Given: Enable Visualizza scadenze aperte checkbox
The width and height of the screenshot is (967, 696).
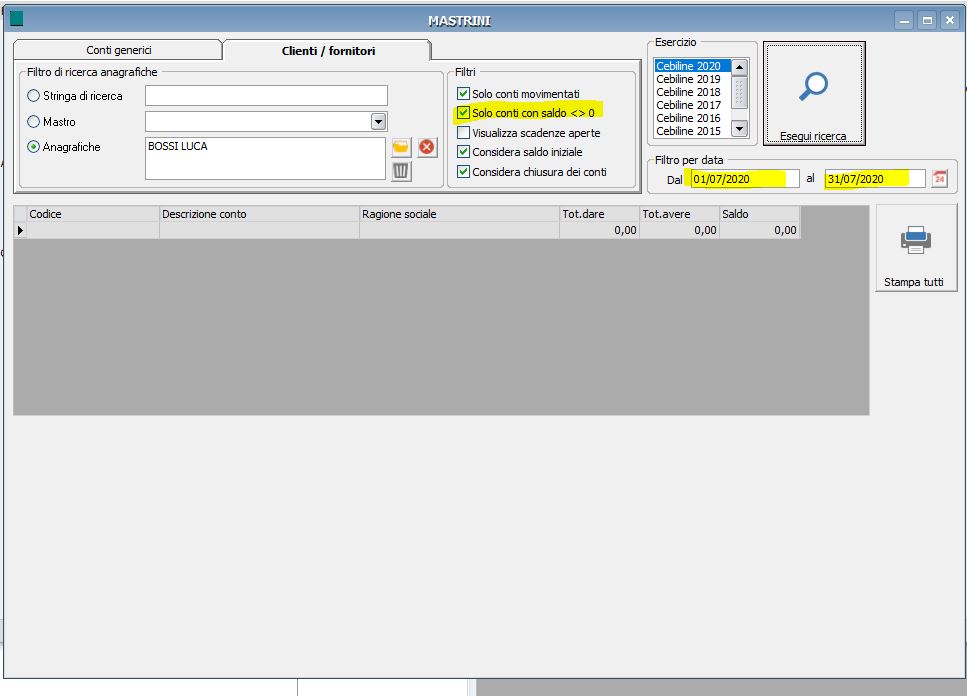Looking at the screenshot, I should pyautogui.click(x=463, y=133).
